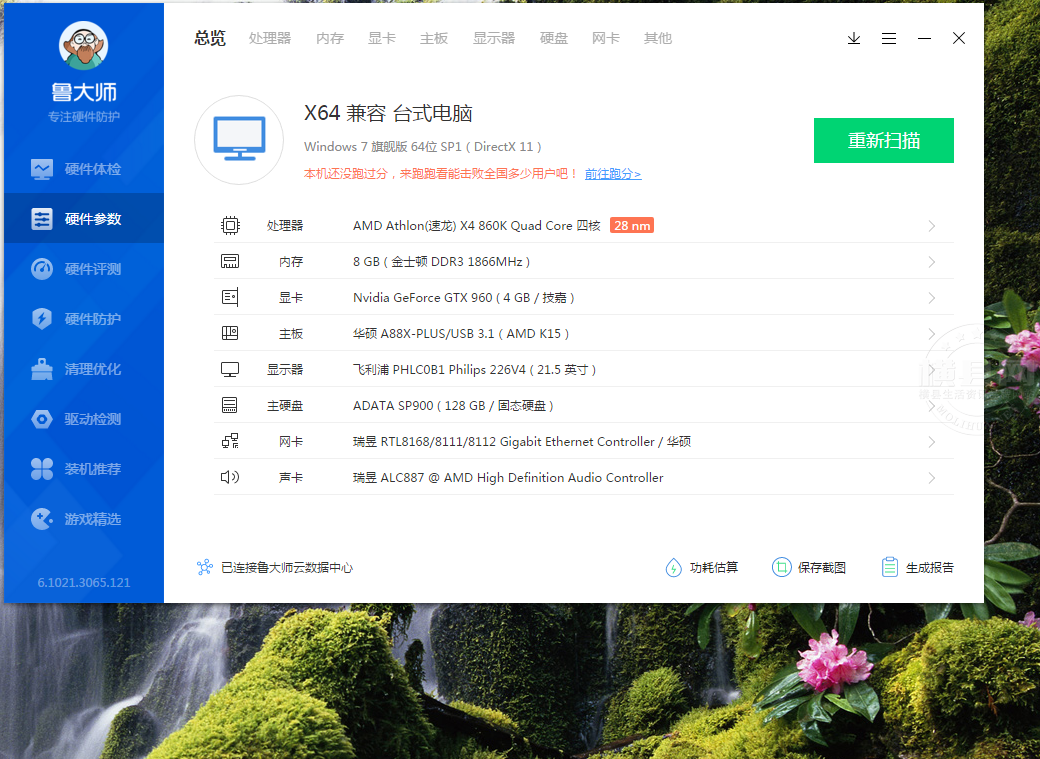Switch to the 总览 tab

point(210,38)
